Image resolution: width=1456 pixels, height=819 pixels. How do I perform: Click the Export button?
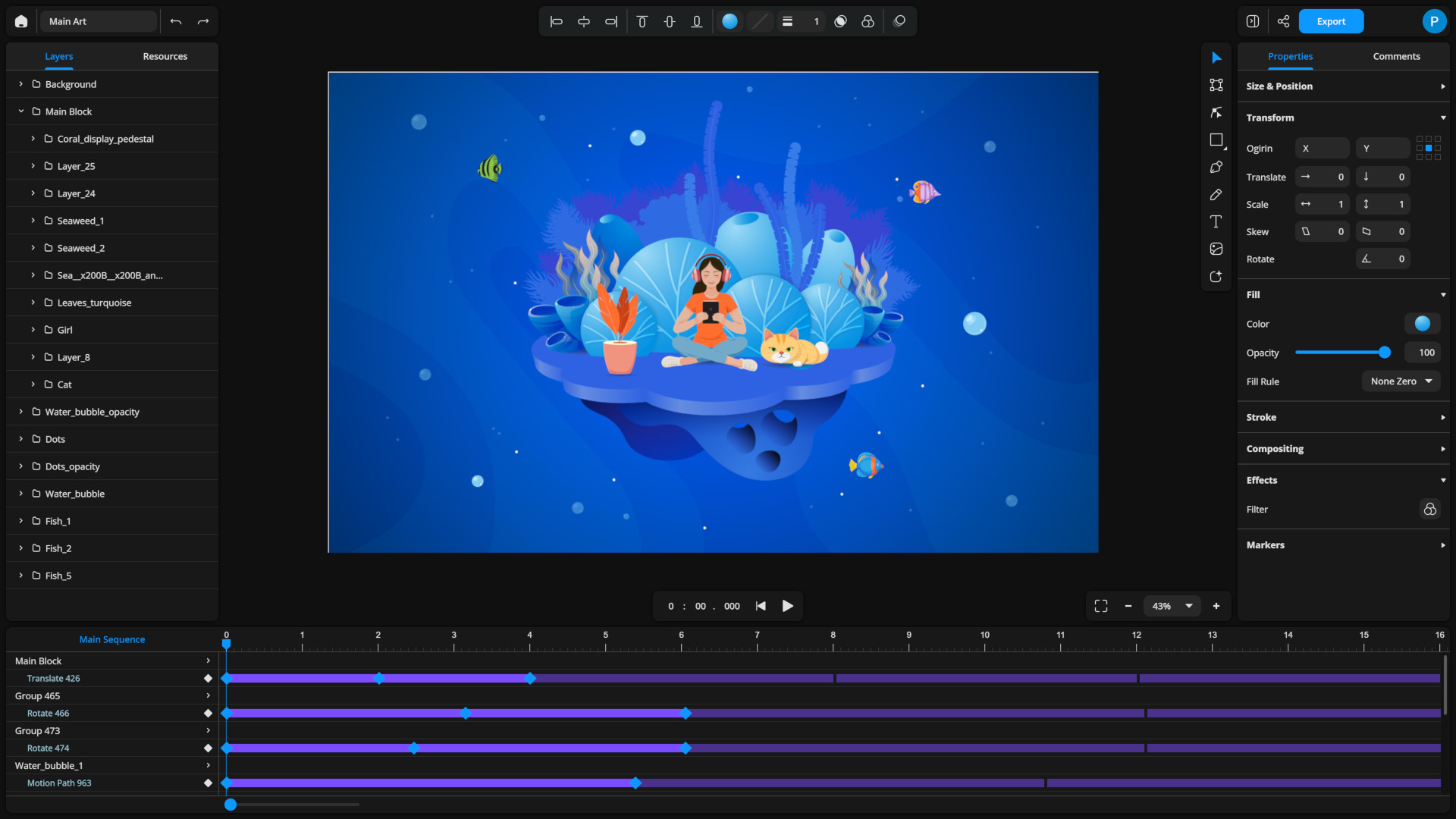coord(1331,21)
